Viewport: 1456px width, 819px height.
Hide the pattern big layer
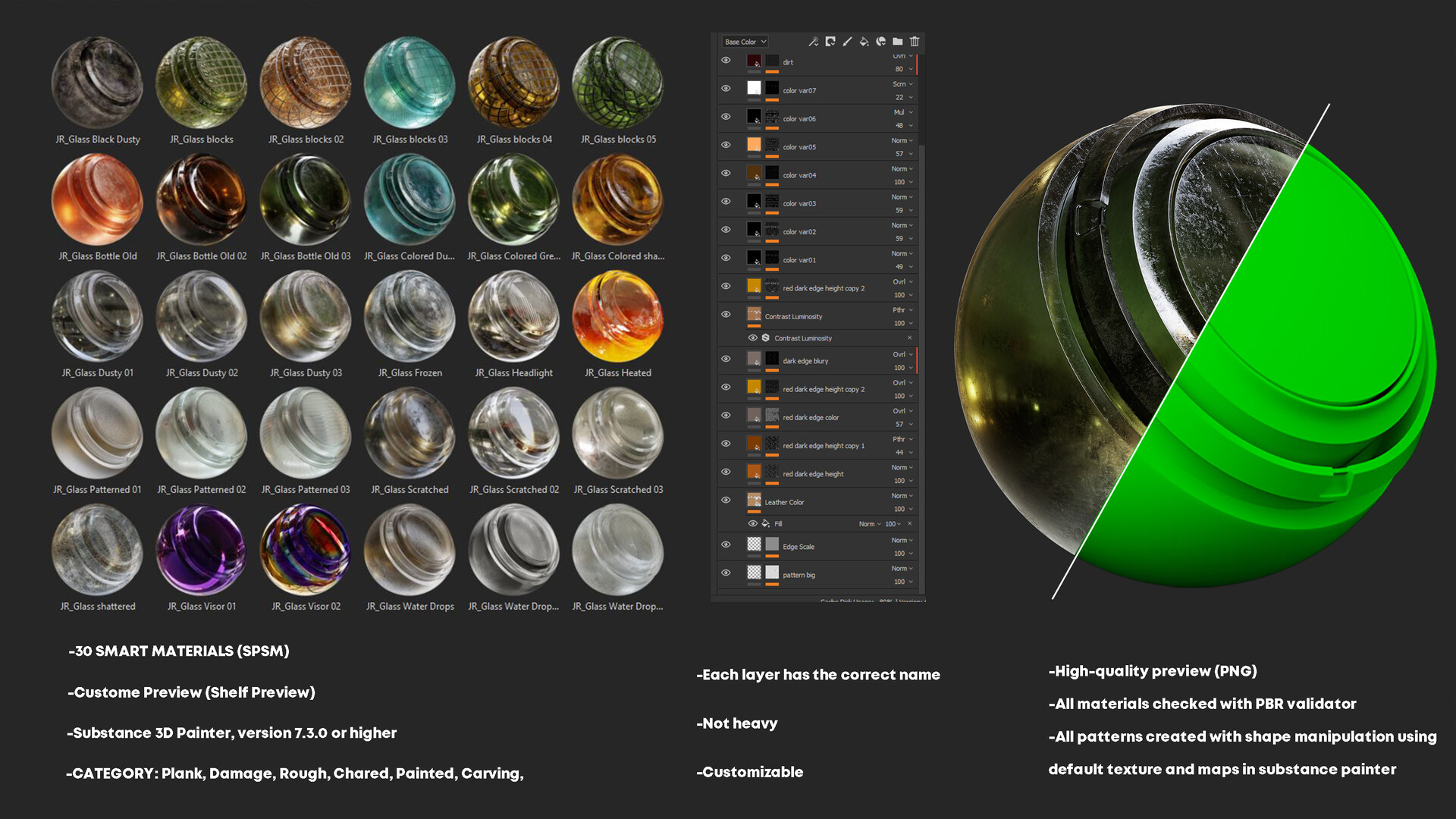point(726,573)
